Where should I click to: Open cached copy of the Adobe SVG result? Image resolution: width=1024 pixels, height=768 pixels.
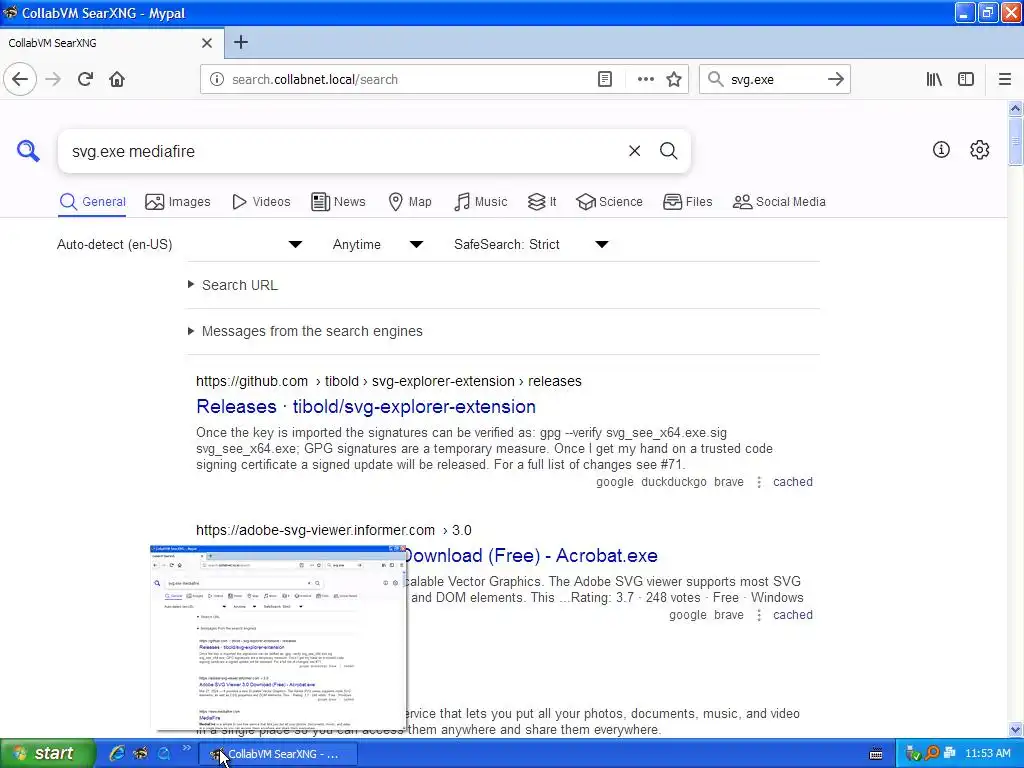[793, 615]
